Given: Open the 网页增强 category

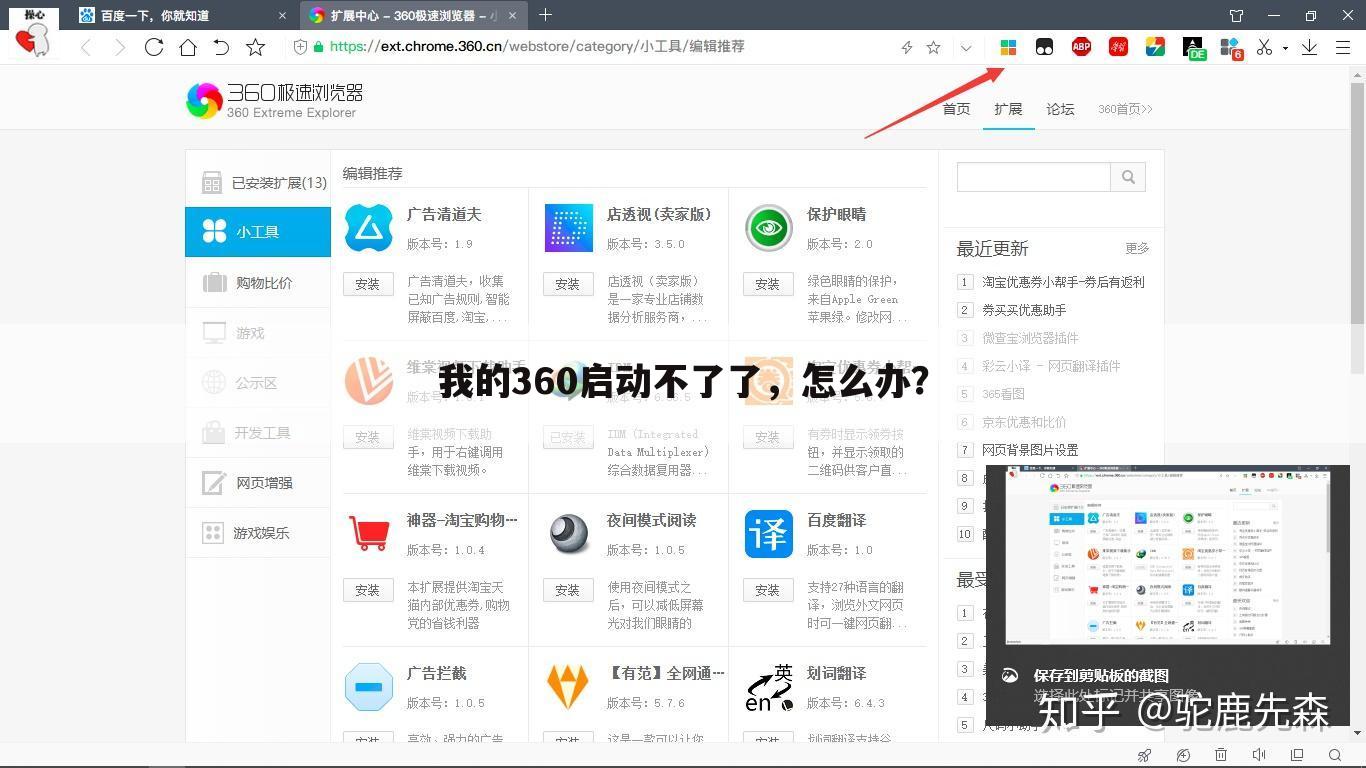Looking at the screenshot, I should [x=258, y=483].
